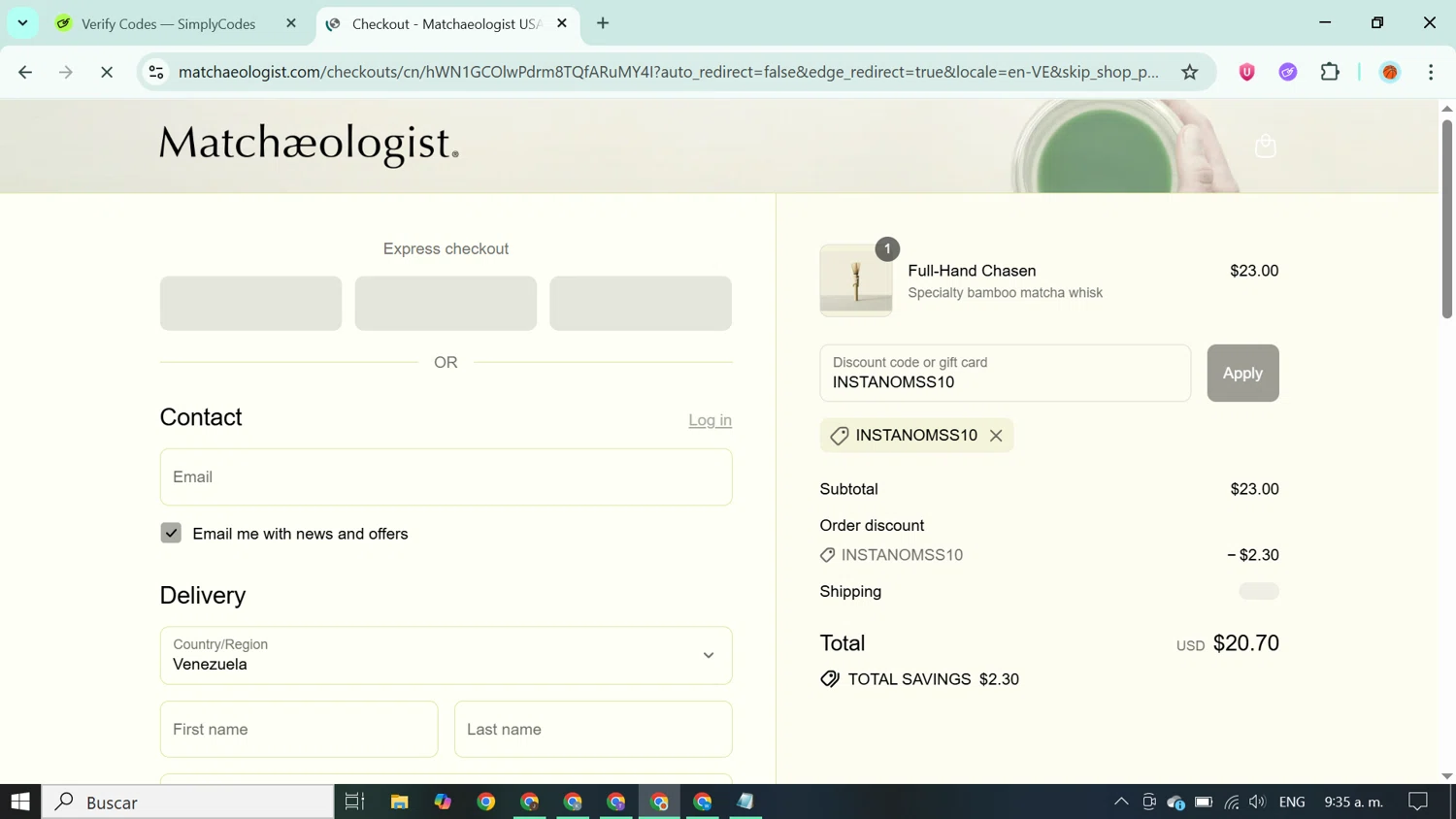Apply the discount code
The width and height of the screenshot is (1456, 819).
[1242, 373]
